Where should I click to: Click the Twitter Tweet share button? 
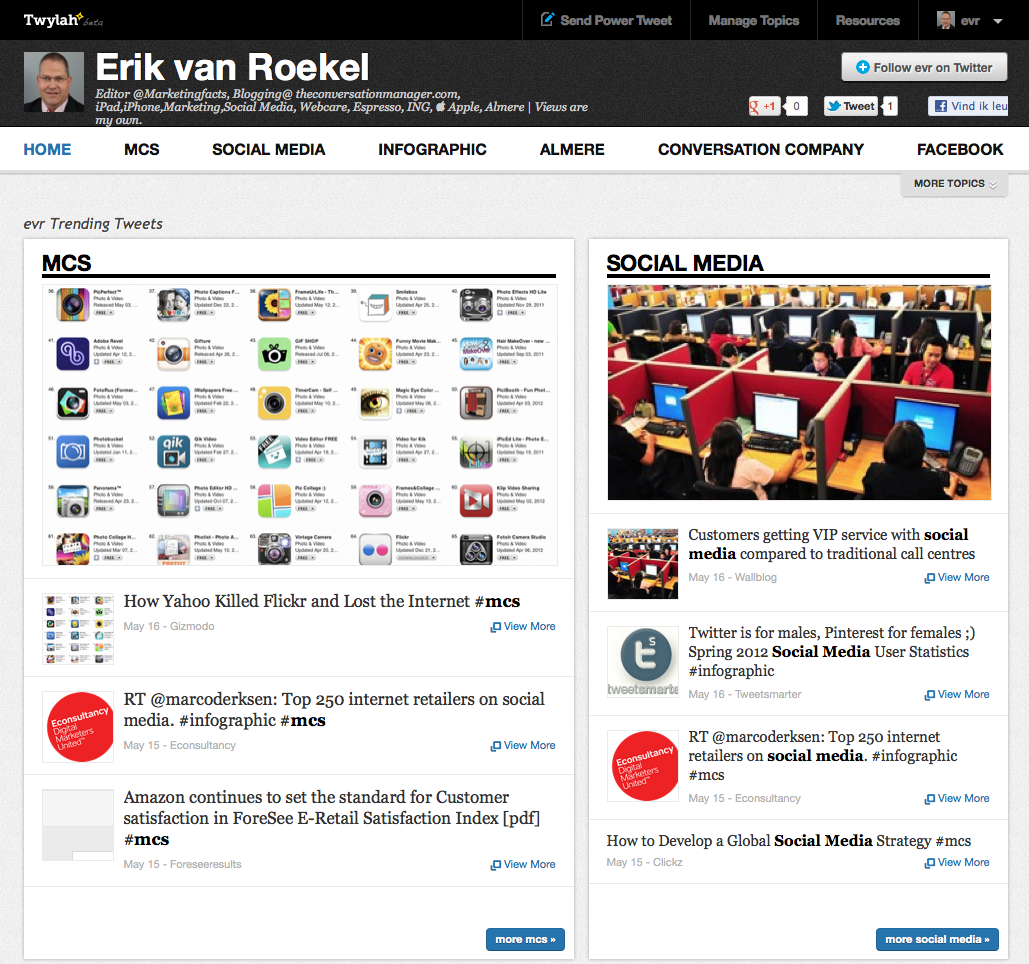pyautogui.click(x=850, y=106)
